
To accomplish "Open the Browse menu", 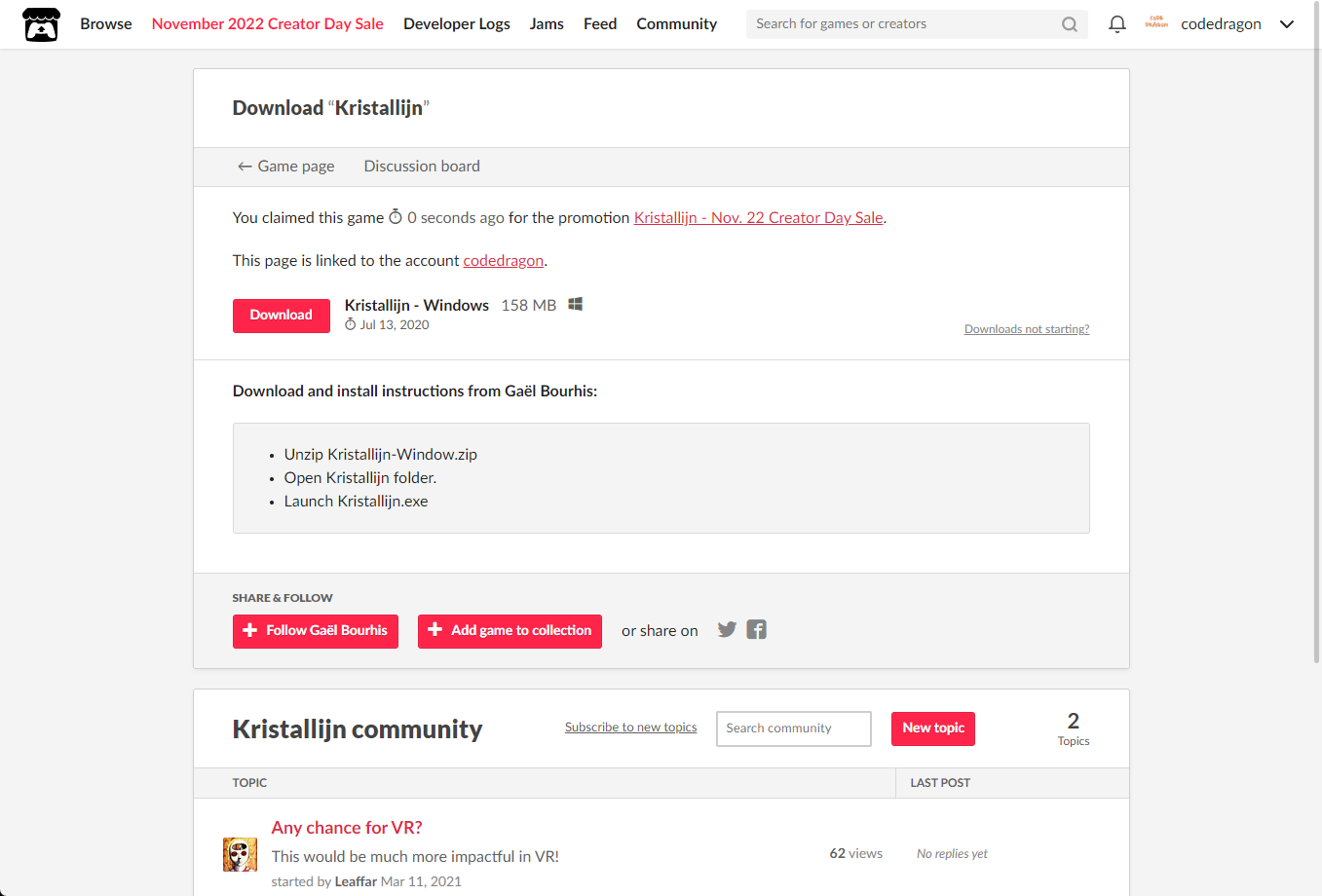I will point(106,23).
